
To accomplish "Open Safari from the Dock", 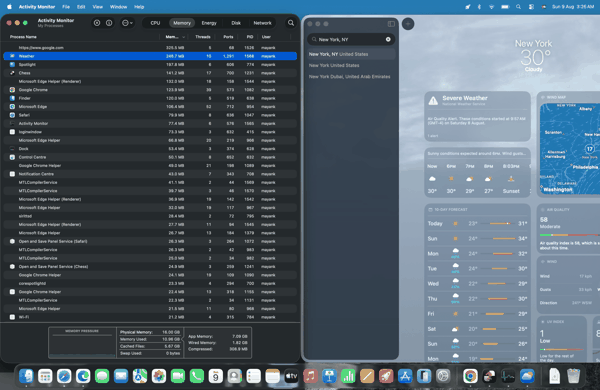I will pyautogui.click(x=64, y=376).
